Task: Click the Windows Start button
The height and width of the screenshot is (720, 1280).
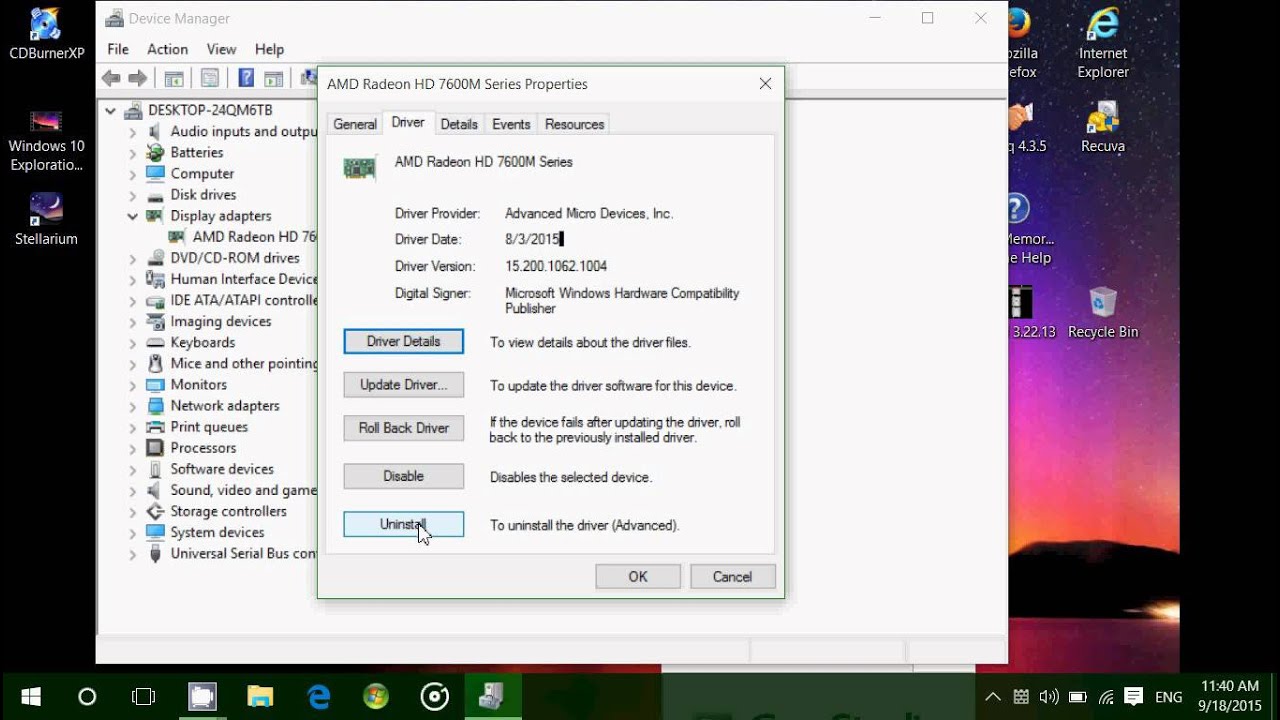Action: [30, 696]
